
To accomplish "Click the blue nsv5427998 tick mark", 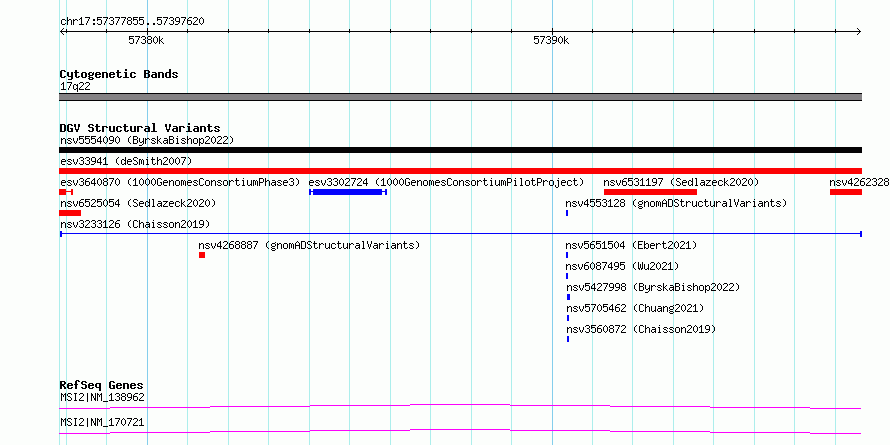I will pyautogui.click(x=568, y=297).
